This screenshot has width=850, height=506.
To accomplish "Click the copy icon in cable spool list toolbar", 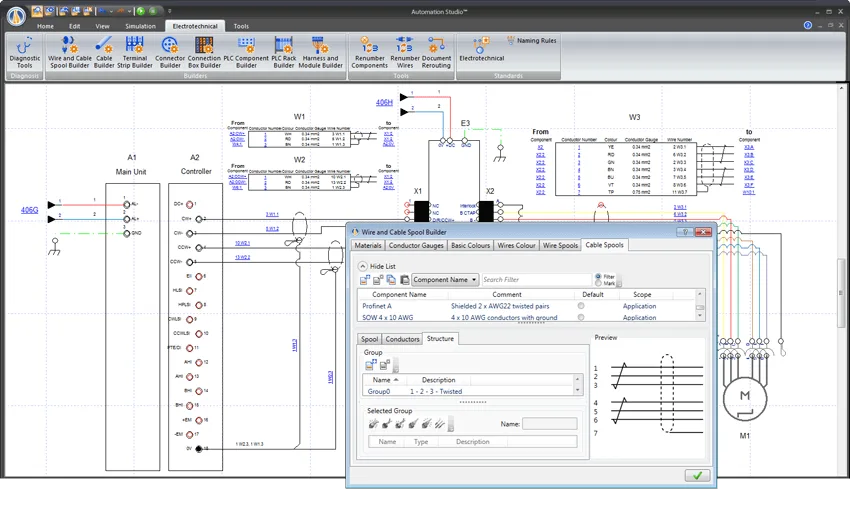I will click(391, 280).
